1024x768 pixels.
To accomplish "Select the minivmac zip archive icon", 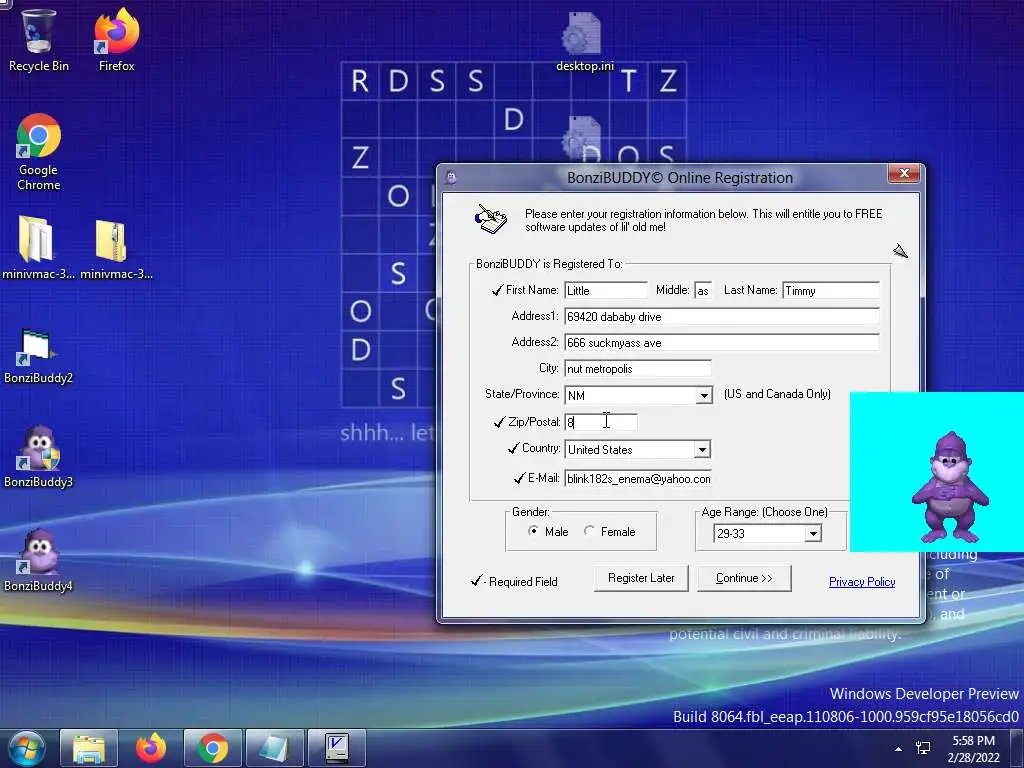I will [116, 248].
